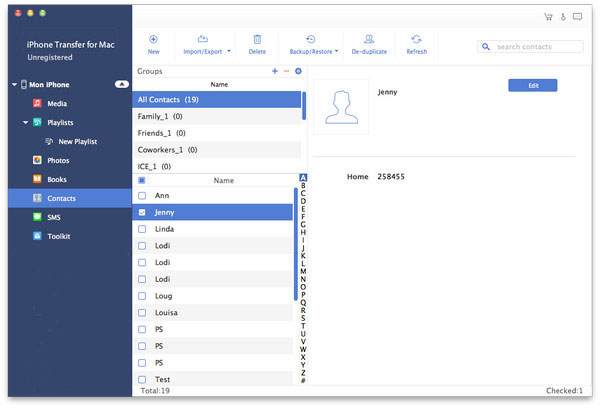Select Family_1 group
Screen dimensions: 600x408
tap(217, 116)
